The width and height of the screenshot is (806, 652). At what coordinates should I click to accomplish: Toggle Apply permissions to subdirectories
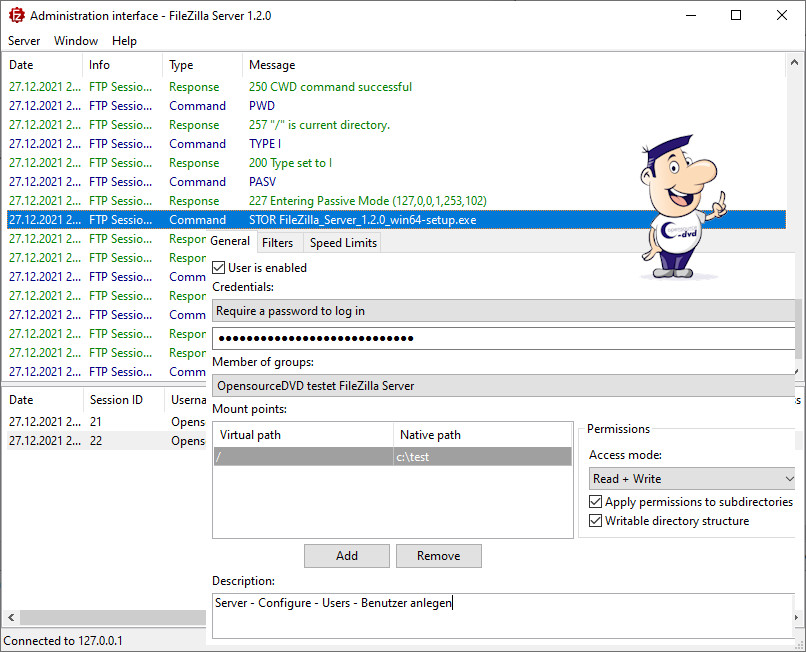pyautogui.click(x=596, y=502)
